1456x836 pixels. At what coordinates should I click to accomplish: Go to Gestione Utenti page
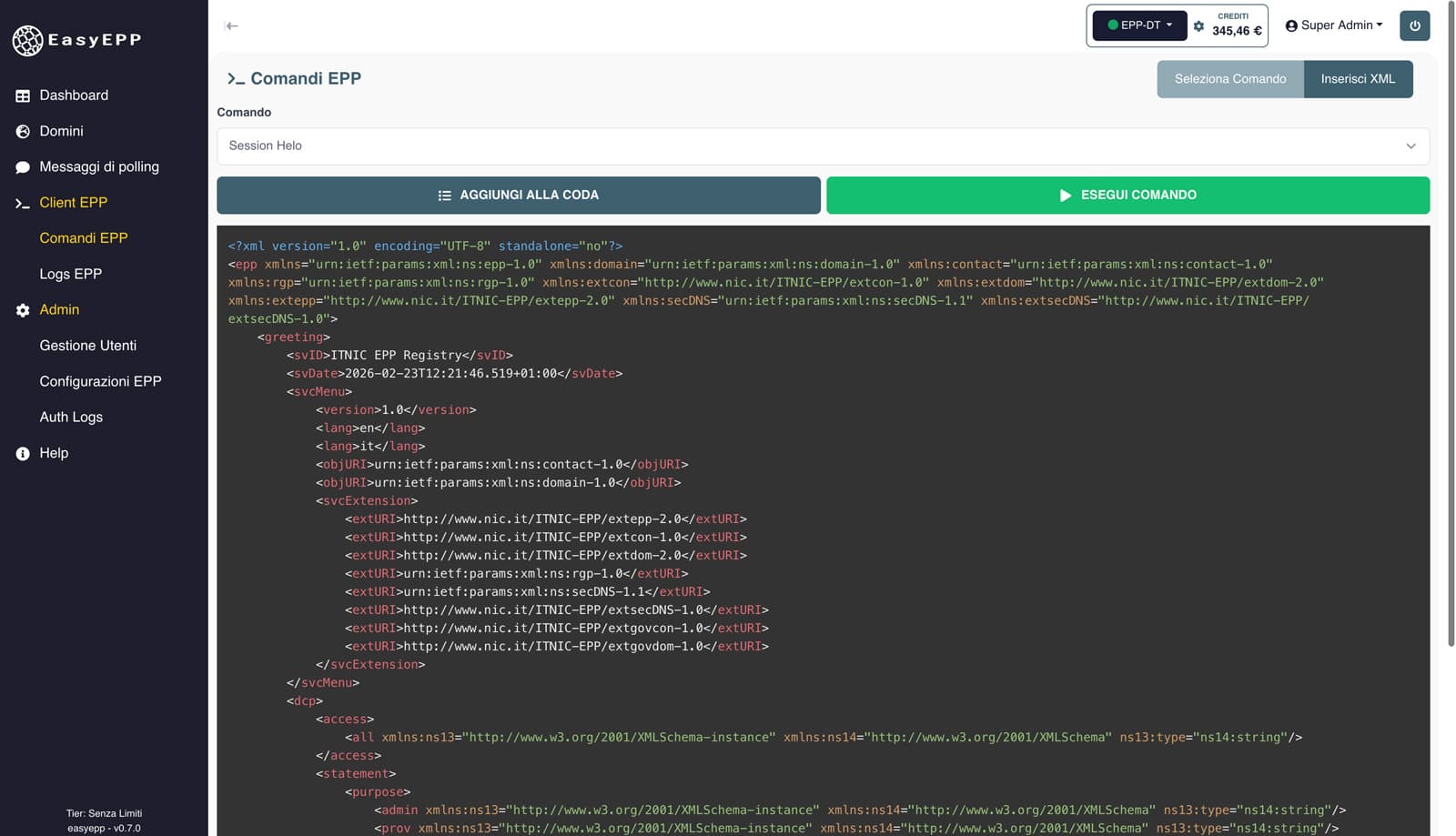tap(87, 346)
